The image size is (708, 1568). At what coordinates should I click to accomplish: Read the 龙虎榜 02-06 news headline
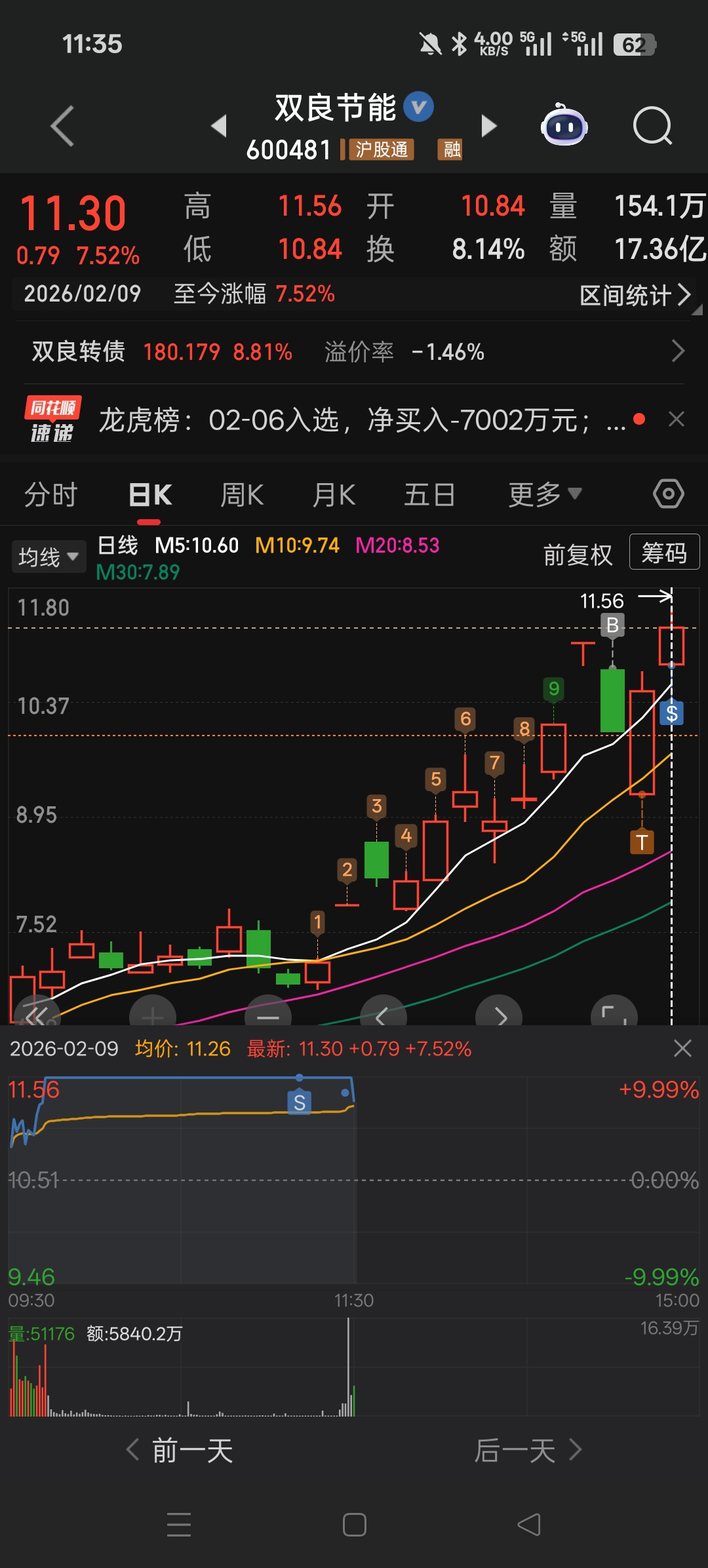(363, 420)
